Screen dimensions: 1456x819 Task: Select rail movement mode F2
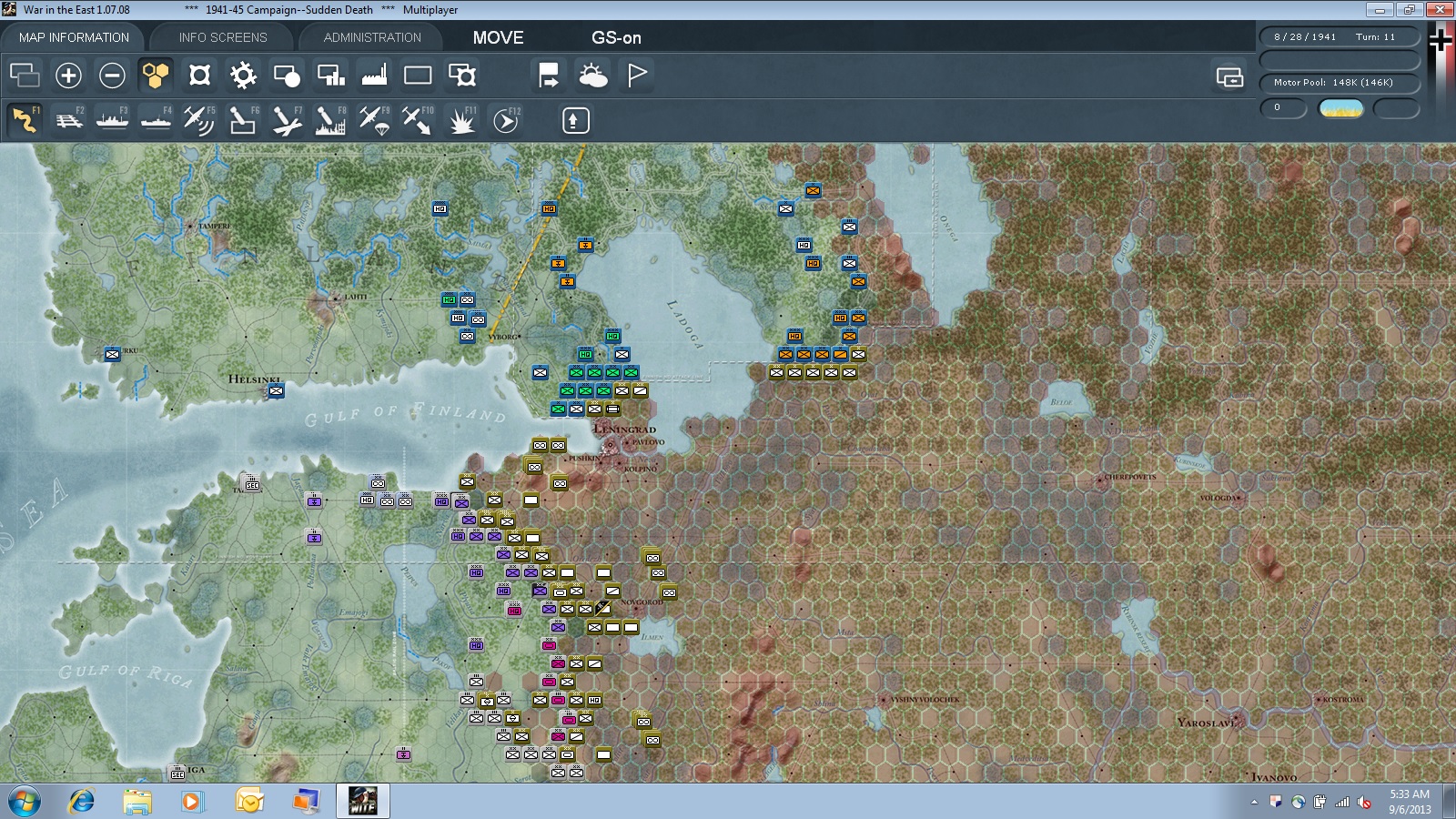tap(68, 120)
